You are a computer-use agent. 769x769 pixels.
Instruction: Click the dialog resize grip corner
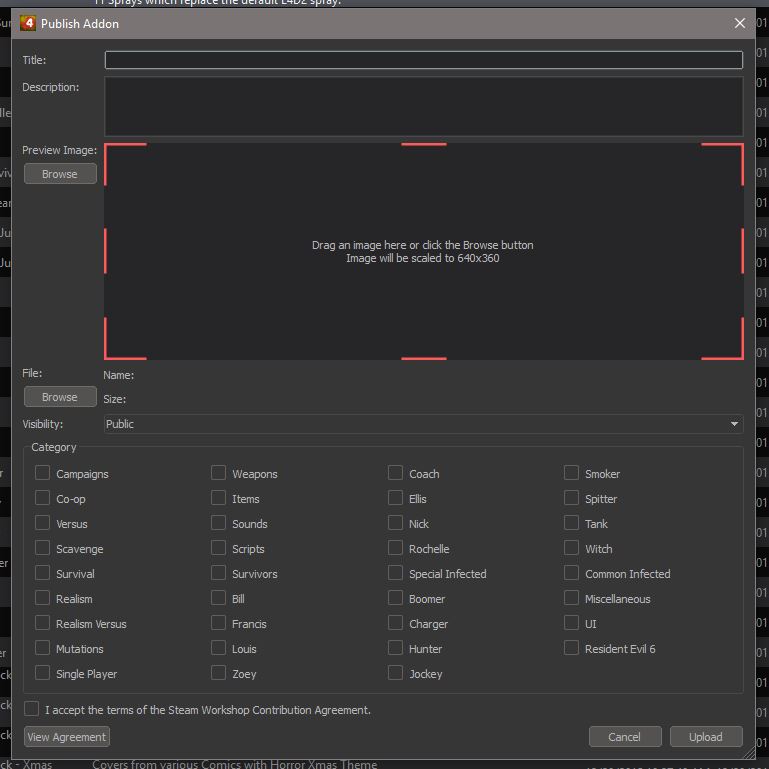[747, 753]
